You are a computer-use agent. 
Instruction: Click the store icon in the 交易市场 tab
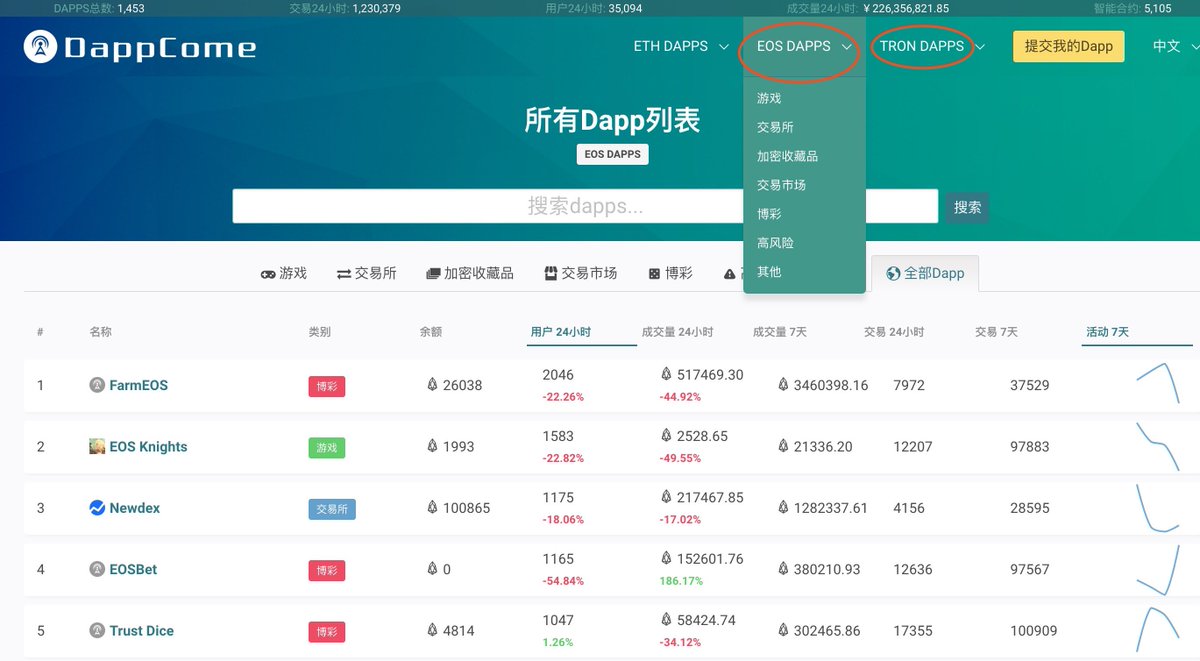pos(551,273)
